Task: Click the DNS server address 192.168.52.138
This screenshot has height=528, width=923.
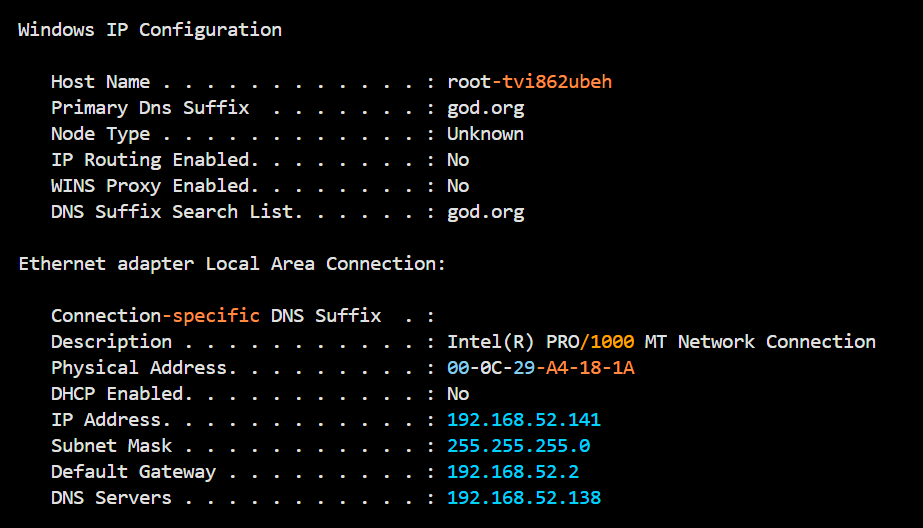Action: [x=524, y=498]
